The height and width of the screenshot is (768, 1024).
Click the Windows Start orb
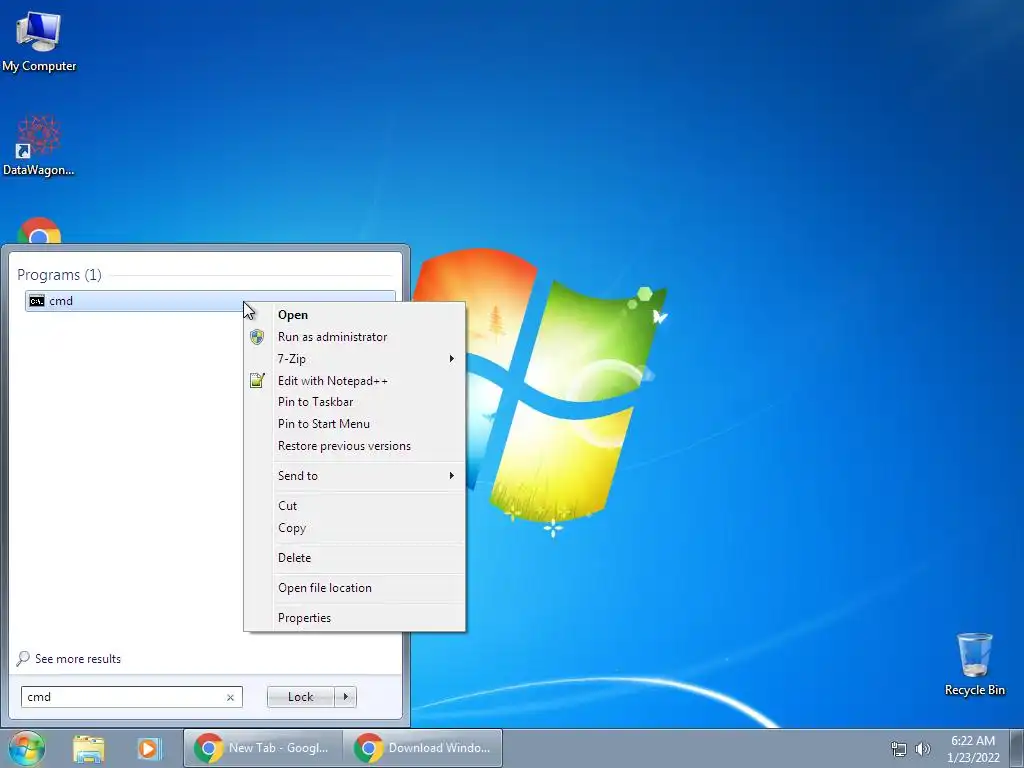(x=27, y=748)
